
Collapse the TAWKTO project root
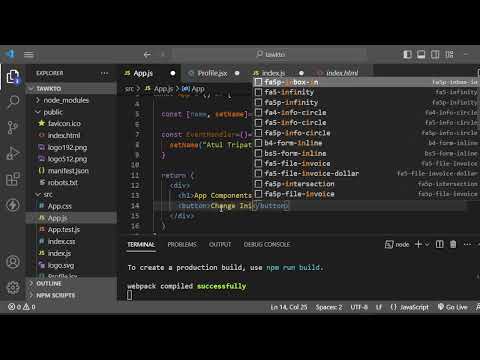point(72,89)
